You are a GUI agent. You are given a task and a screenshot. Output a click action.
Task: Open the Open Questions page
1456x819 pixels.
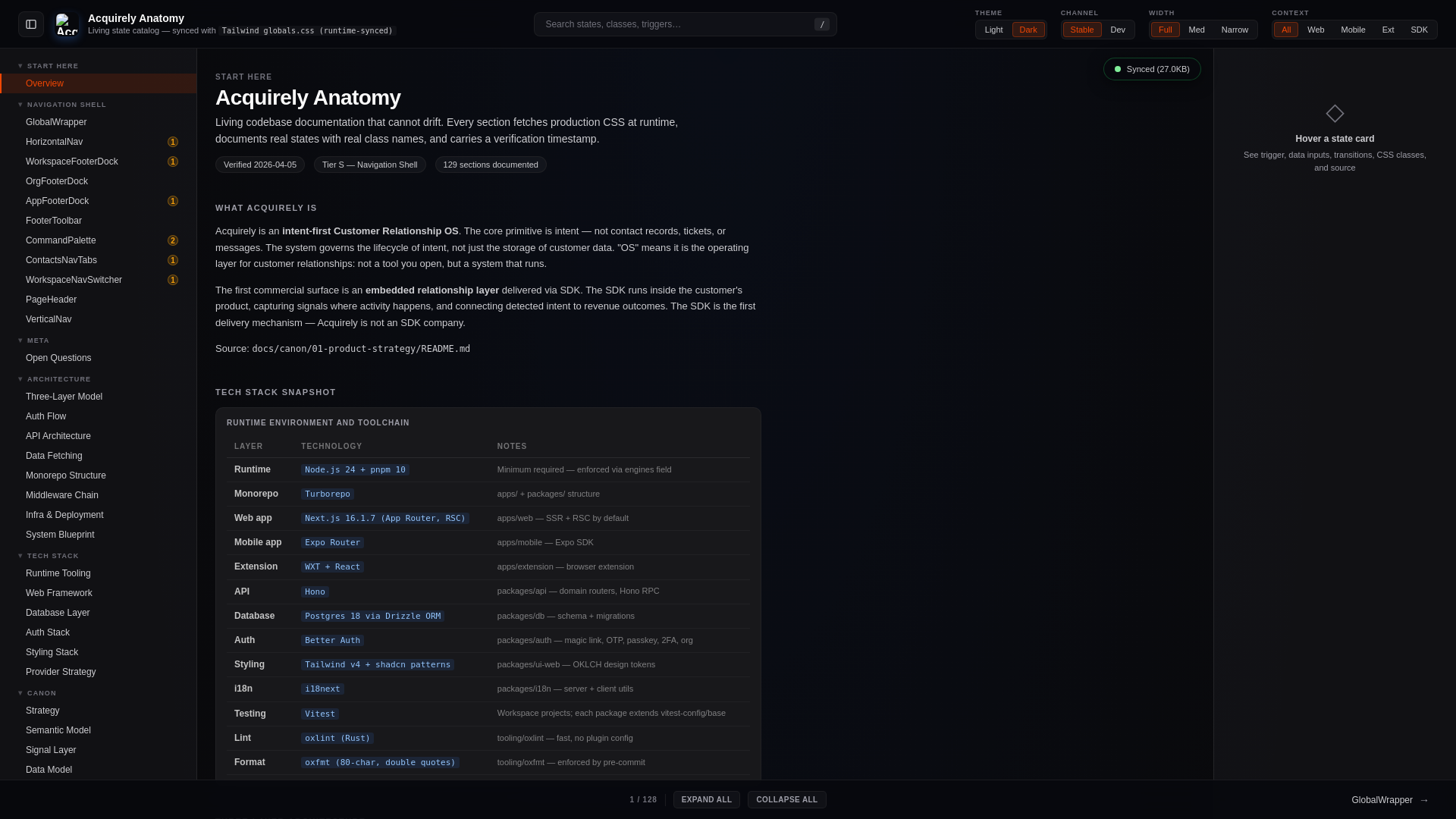click(99, 358)
